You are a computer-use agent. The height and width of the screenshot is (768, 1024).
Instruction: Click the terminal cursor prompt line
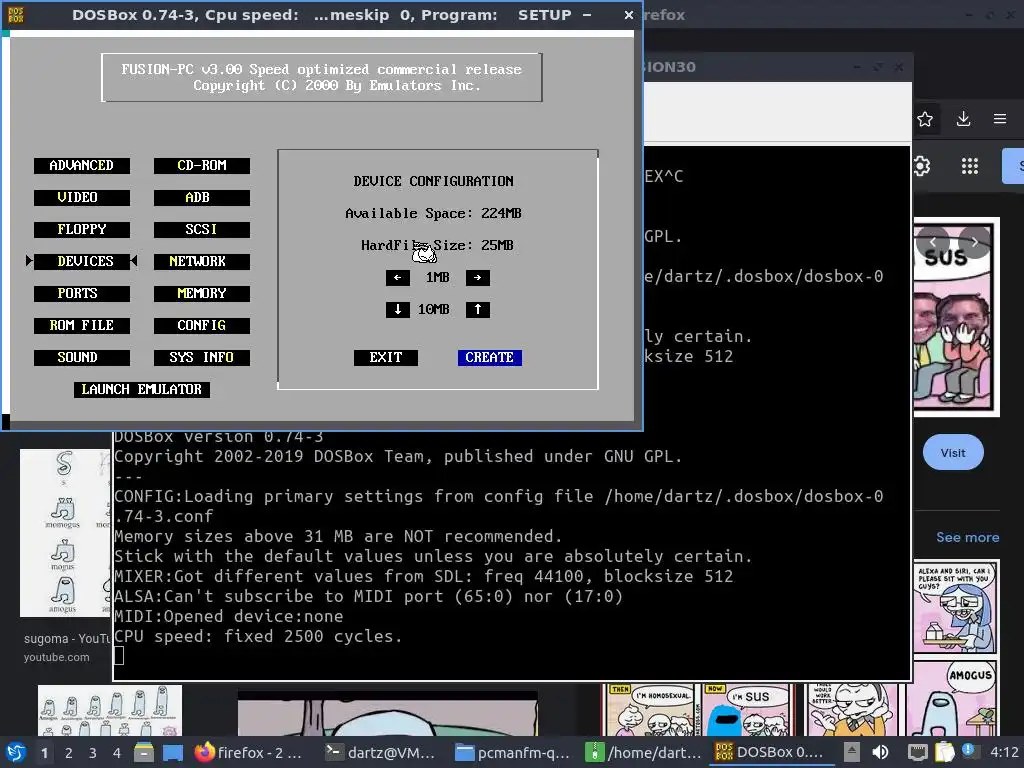coord(120,656)
